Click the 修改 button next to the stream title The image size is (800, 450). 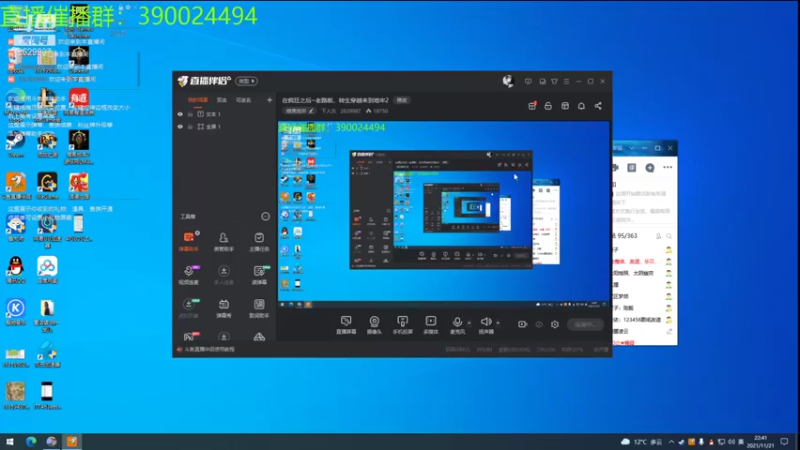click(x=402, y=101)
